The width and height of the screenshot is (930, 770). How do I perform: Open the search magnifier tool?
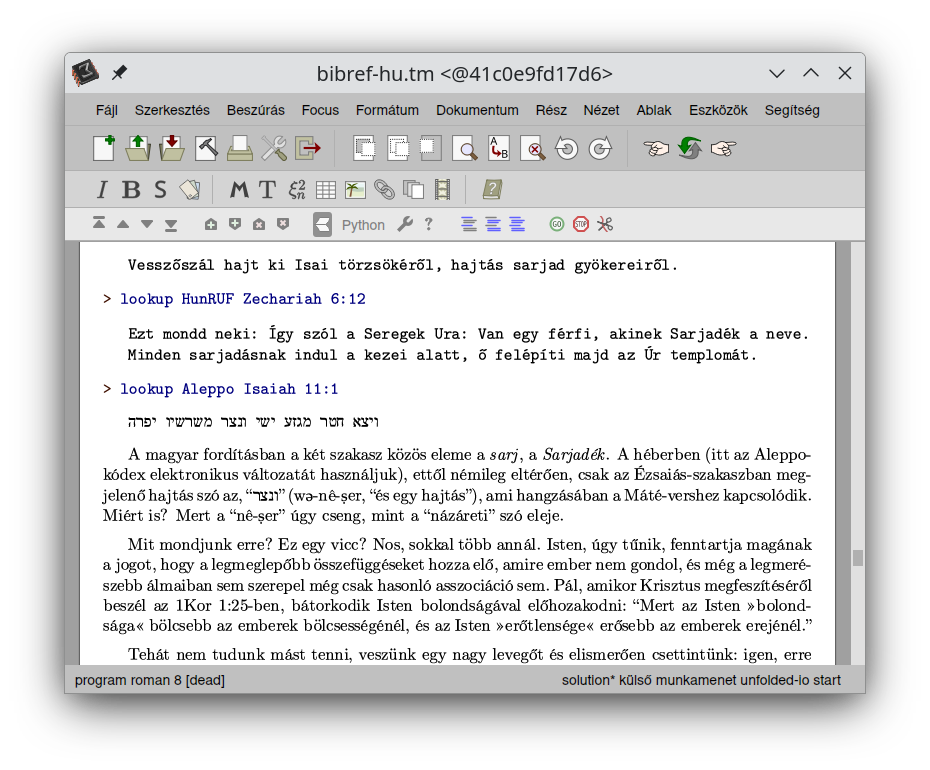[465, 149]
